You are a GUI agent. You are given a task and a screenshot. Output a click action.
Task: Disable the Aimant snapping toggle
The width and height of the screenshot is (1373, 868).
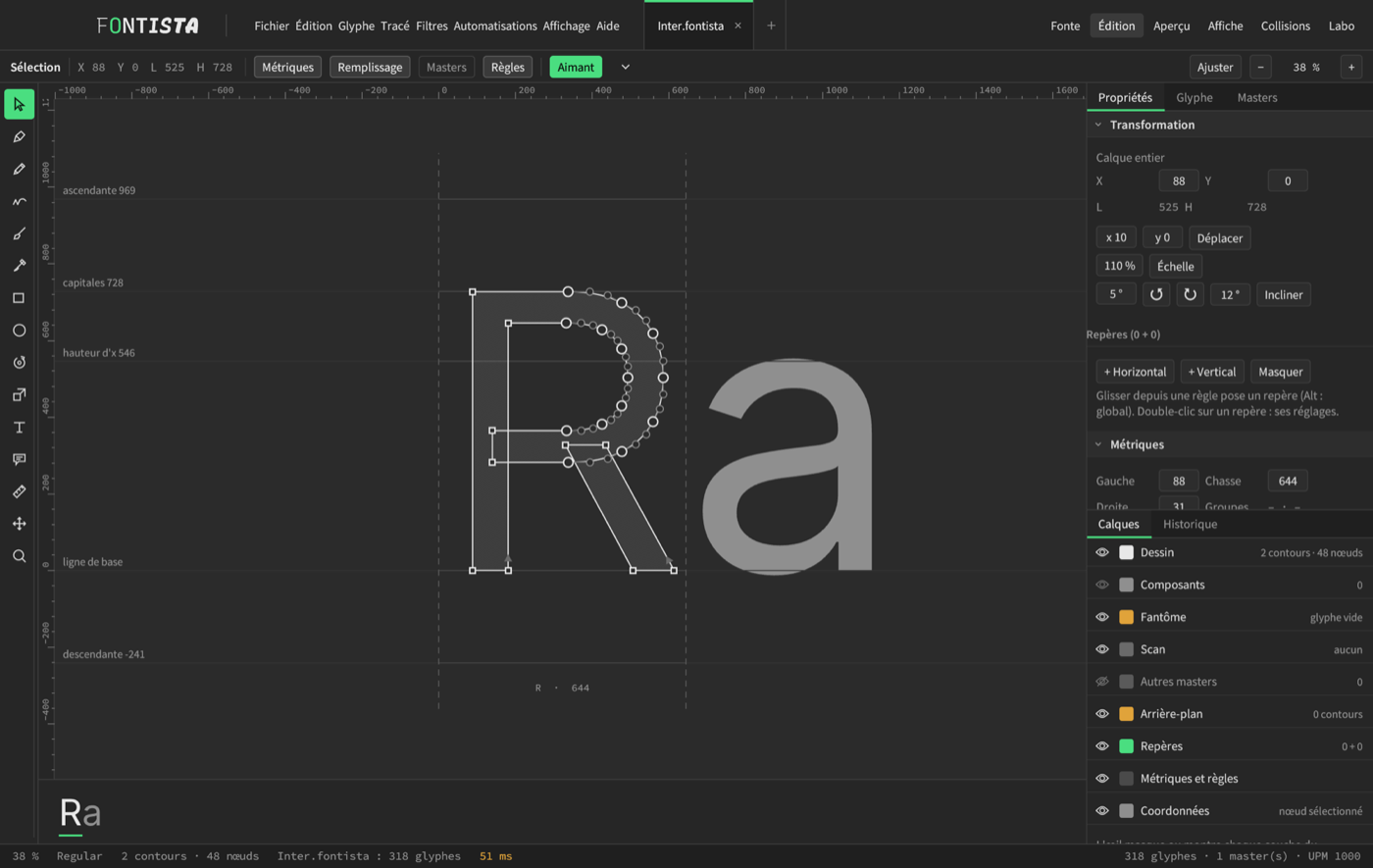[576, 67]
